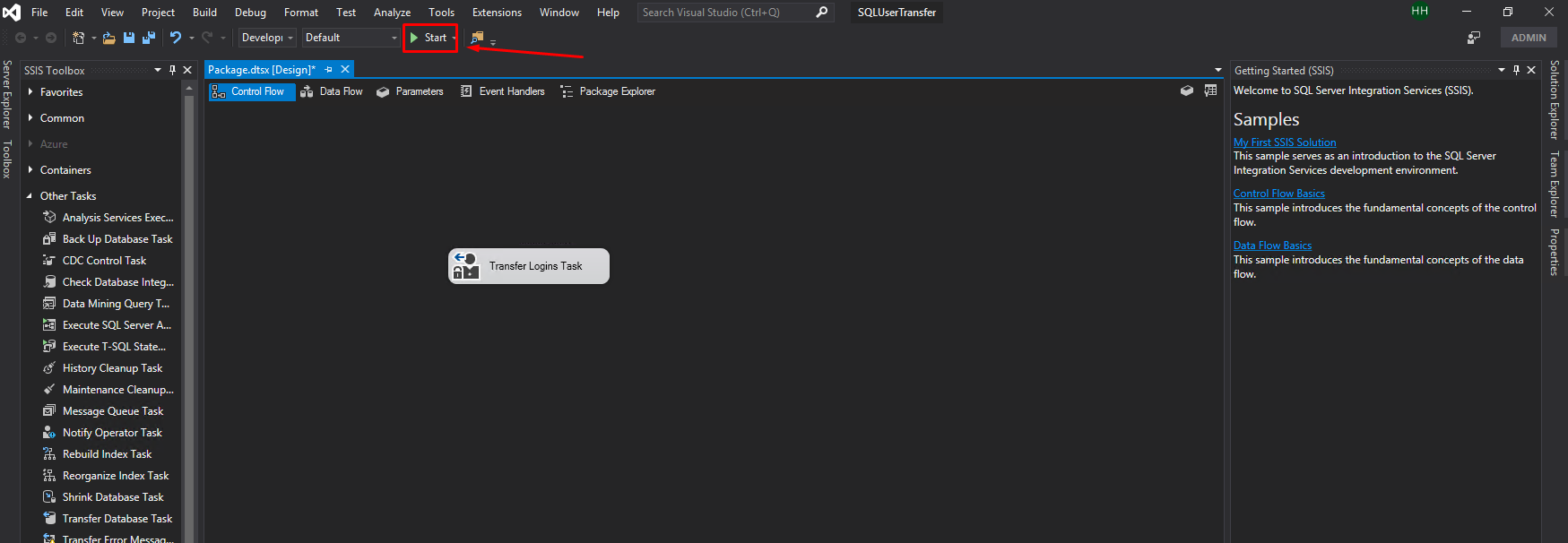Select the Transfer Logins Task on canvas
The width and height of the screenshot is (1568, 543).
528,266
